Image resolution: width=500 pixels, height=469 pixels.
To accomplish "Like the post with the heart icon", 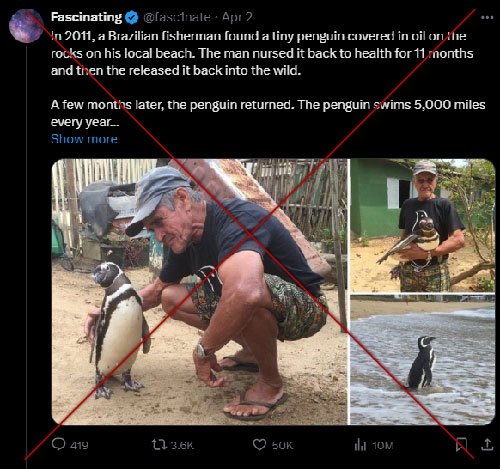I will (x=259, y=445).
